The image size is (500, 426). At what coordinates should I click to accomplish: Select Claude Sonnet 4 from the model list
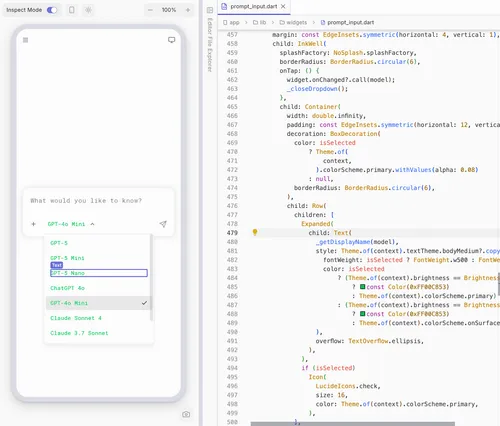[x=98, y=318]
